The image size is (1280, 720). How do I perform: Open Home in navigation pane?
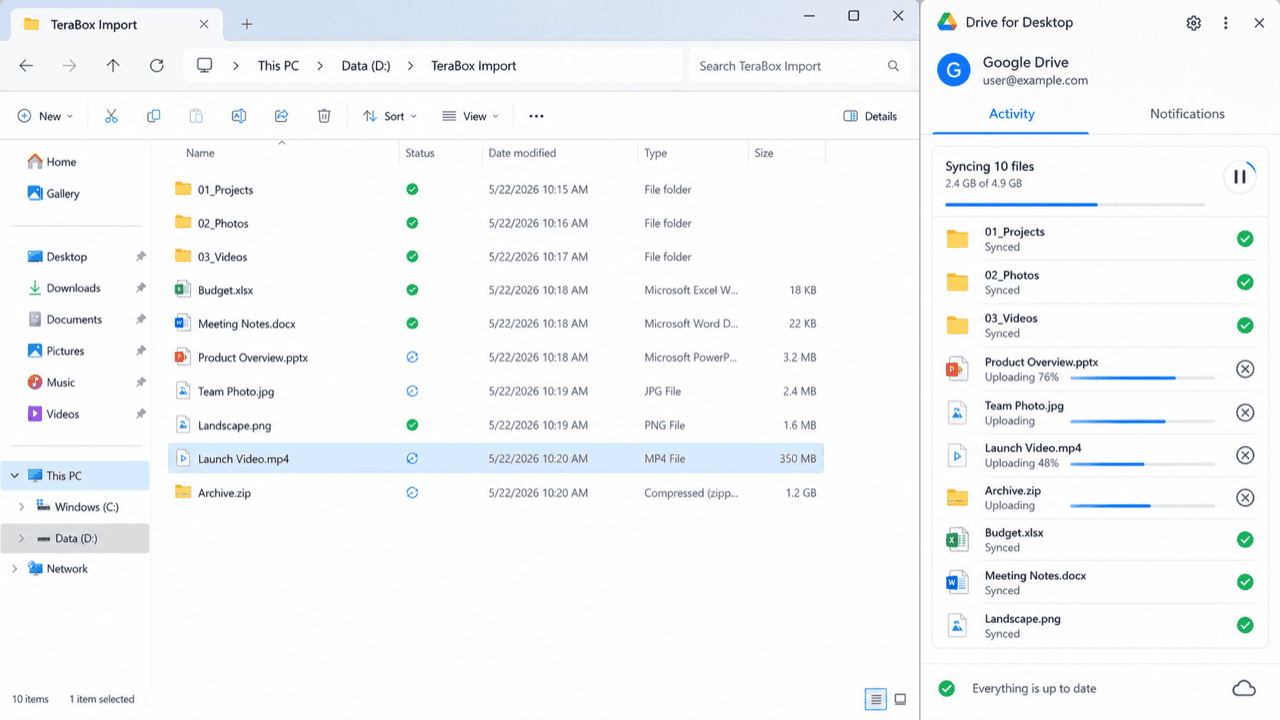(61, 162)
